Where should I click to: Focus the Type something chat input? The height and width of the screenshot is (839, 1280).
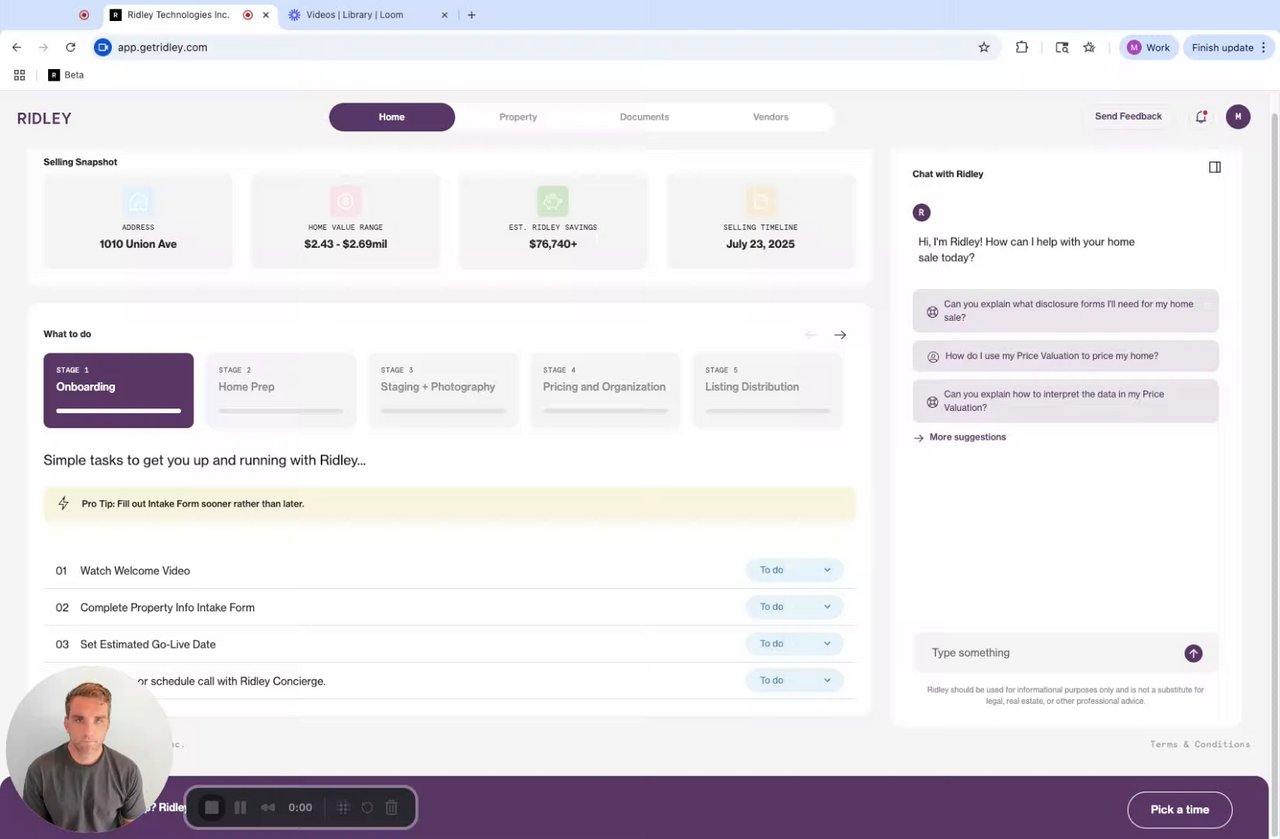click(1050, 653)
